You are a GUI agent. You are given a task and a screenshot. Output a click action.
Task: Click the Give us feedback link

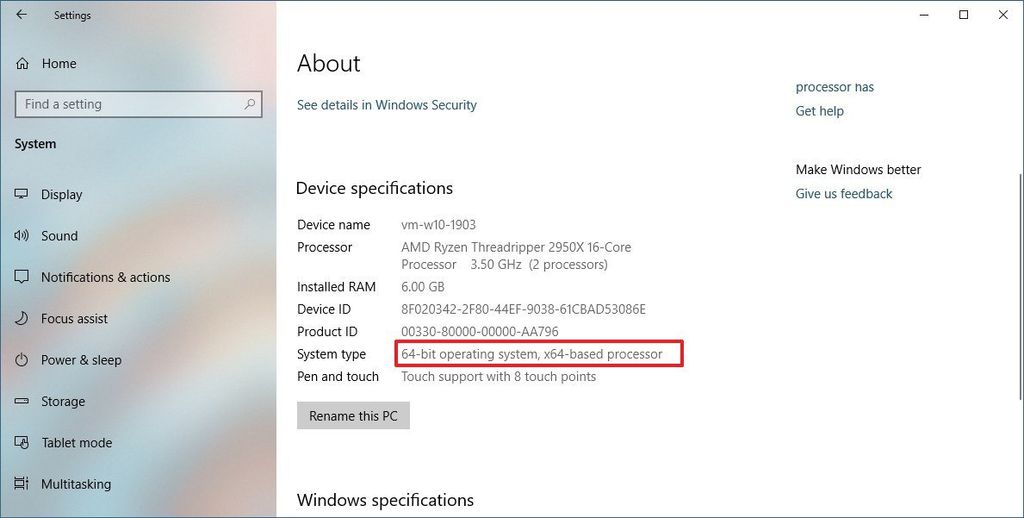(844, 194)
